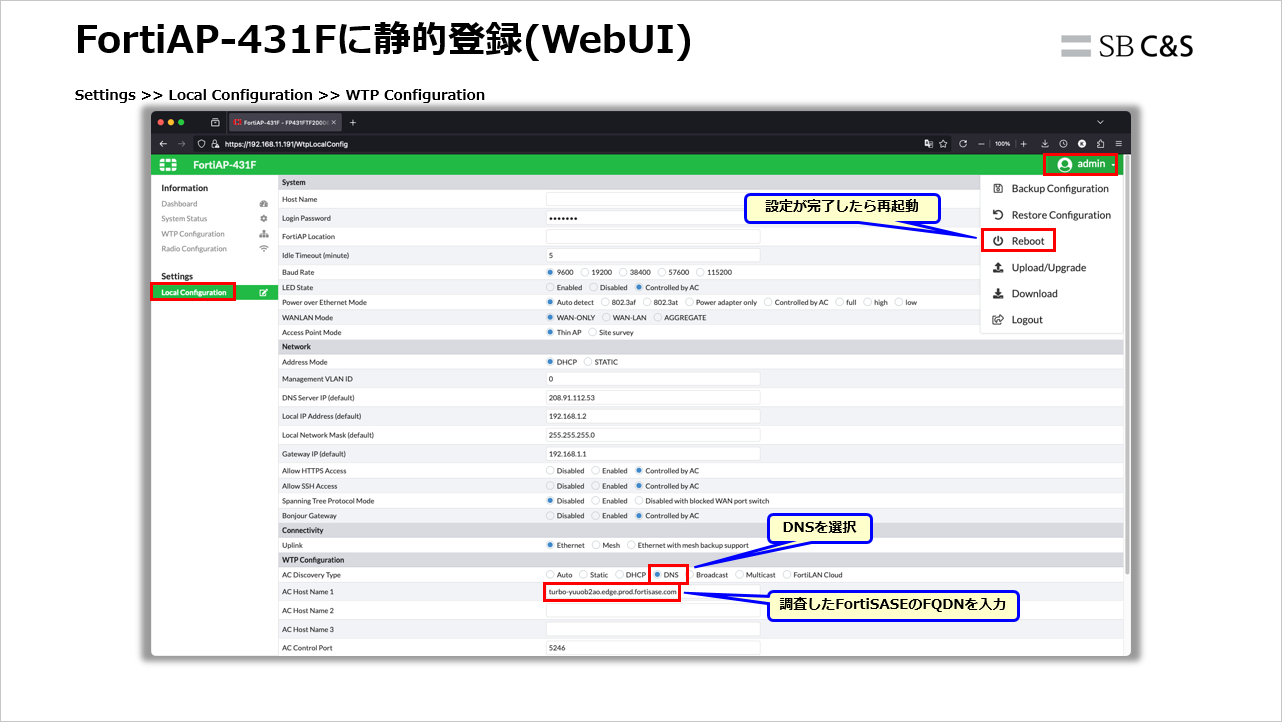
Task: Click the AC Host Name 2 field
Action: coord(653,610)
